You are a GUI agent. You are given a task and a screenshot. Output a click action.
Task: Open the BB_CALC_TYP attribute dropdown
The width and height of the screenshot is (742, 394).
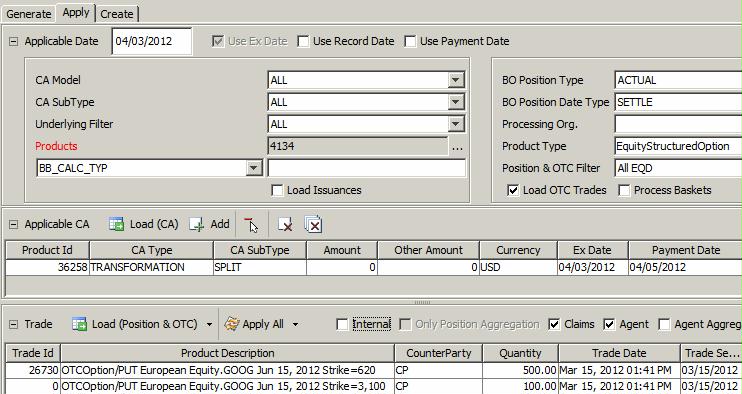254,168
